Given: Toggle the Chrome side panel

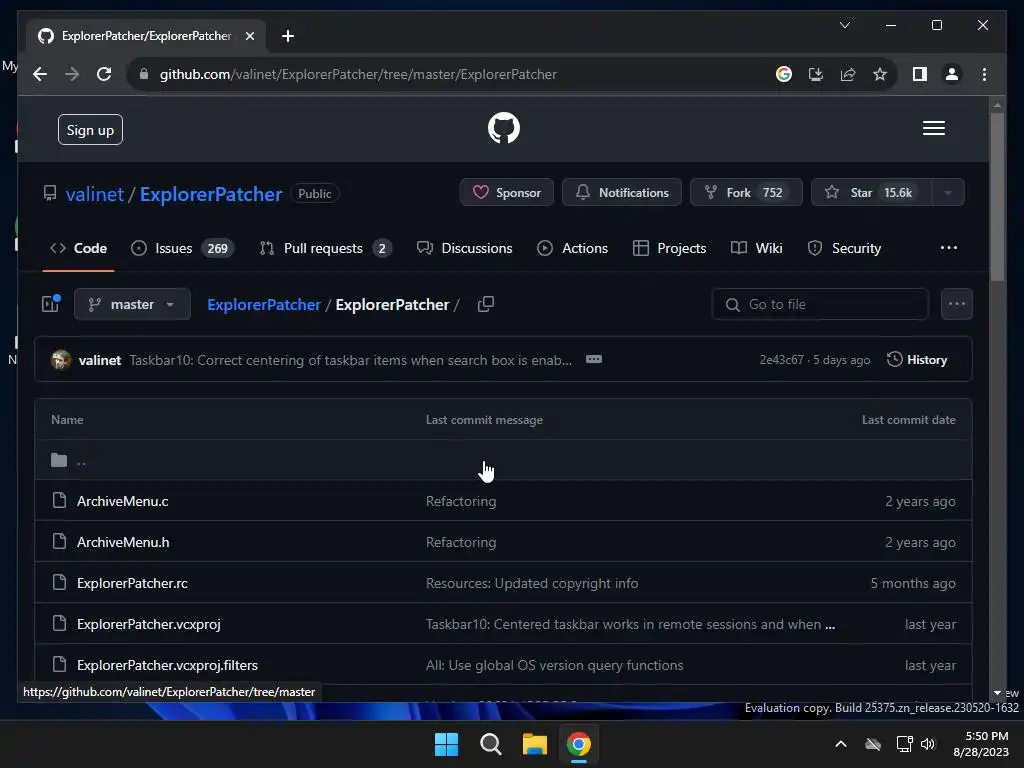Looking at the screenshot, I should 920,74.
